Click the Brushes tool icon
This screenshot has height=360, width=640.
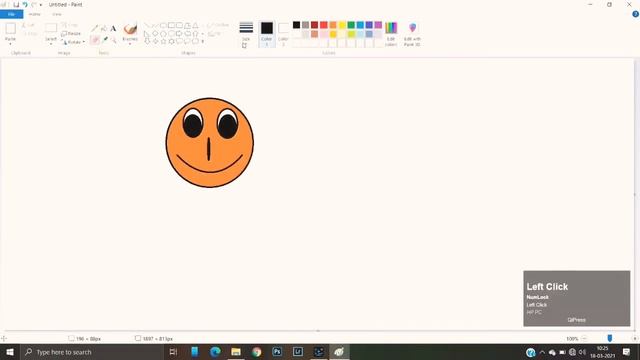click(130, 28)
